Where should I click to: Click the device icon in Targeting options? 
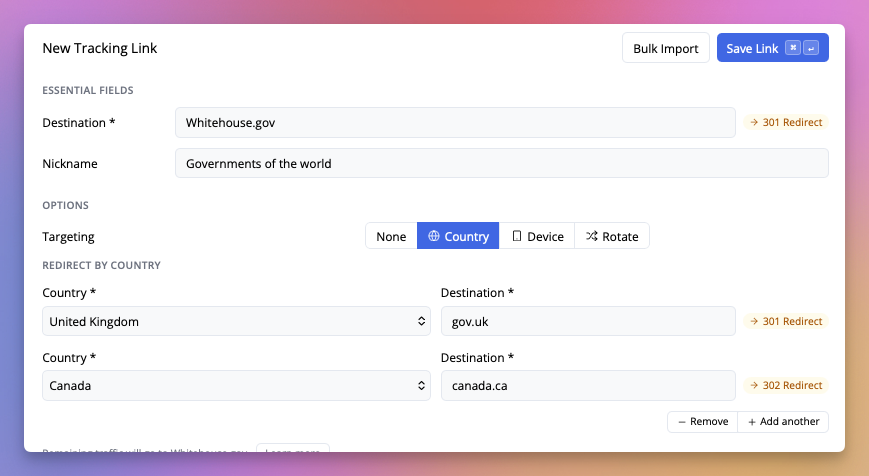[x=517, y=236]
